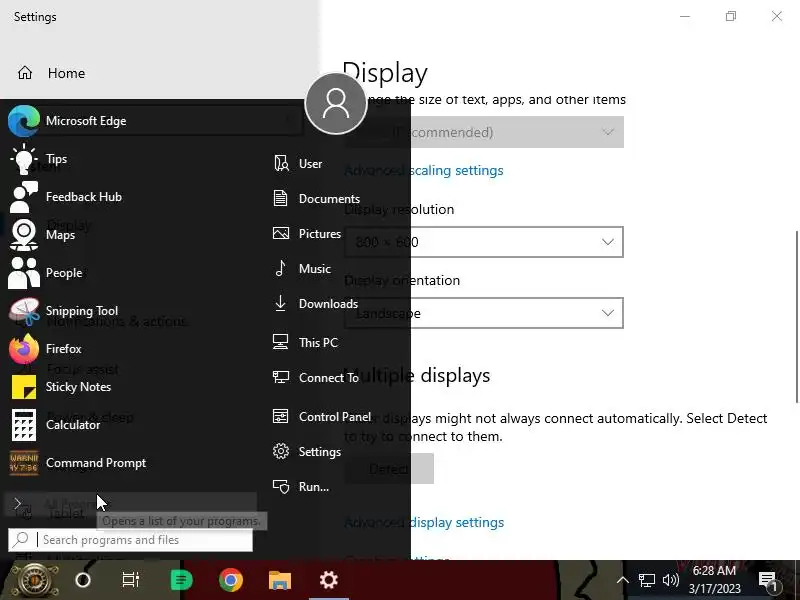Open the green notes app on taskbar
This screenshot has height=600, width=800.
pyautogui.click(x=181, y=580)
